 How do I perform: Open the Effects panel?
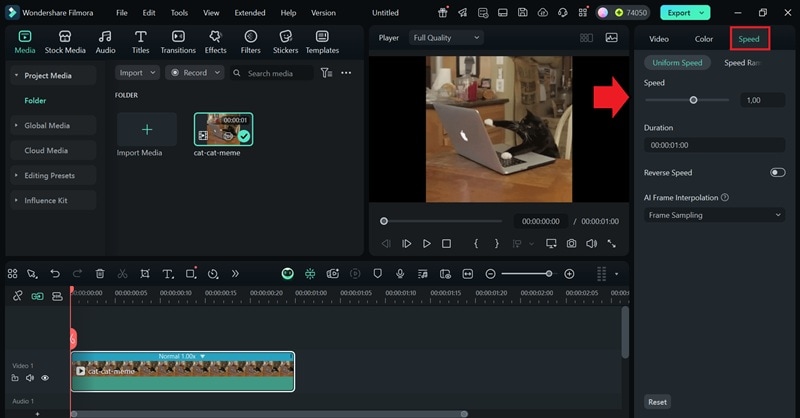pos(215,42)
